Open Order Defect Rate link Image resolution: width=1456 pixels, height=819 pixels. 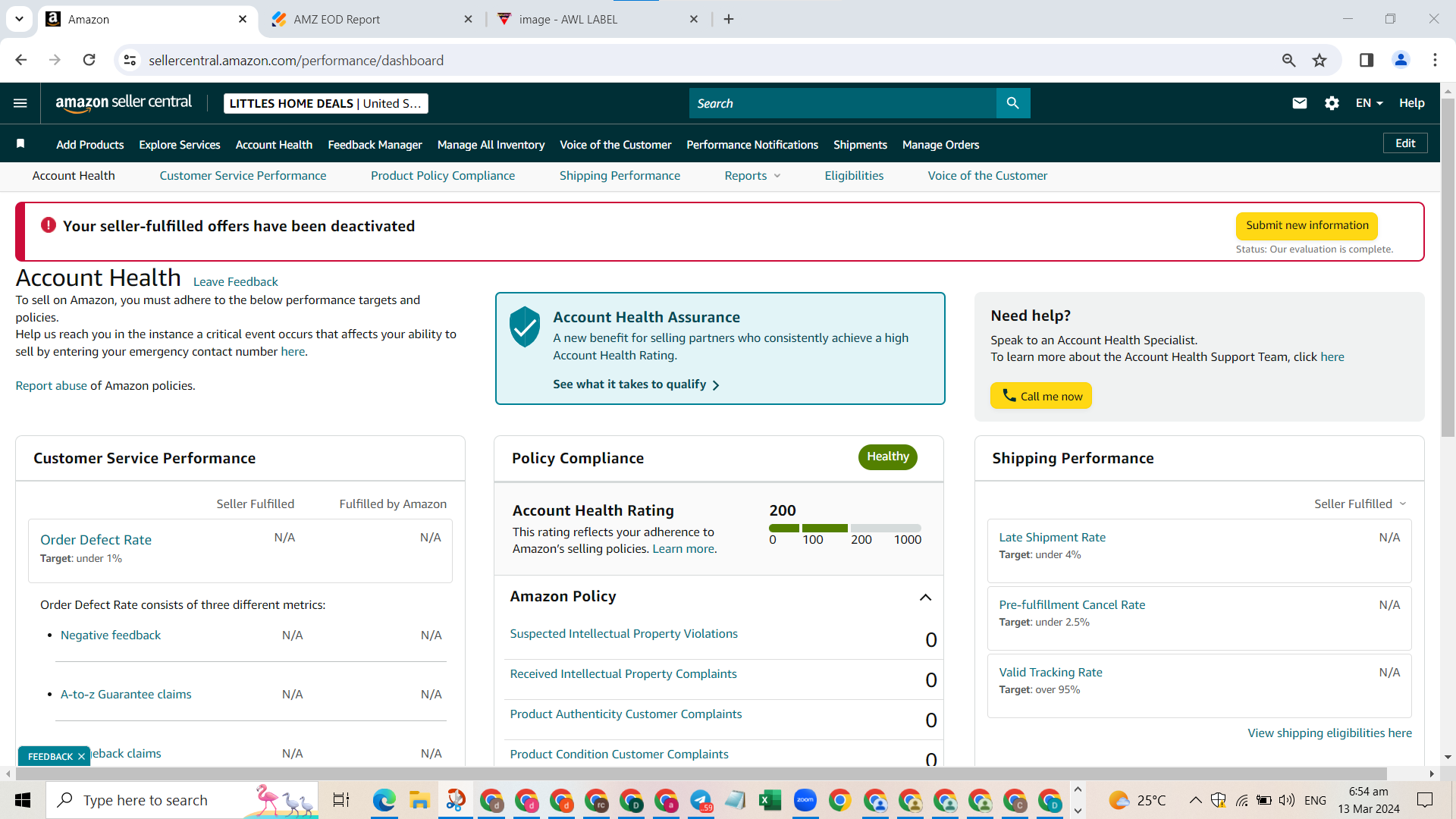pyautogui.click(x=96, y=540)
